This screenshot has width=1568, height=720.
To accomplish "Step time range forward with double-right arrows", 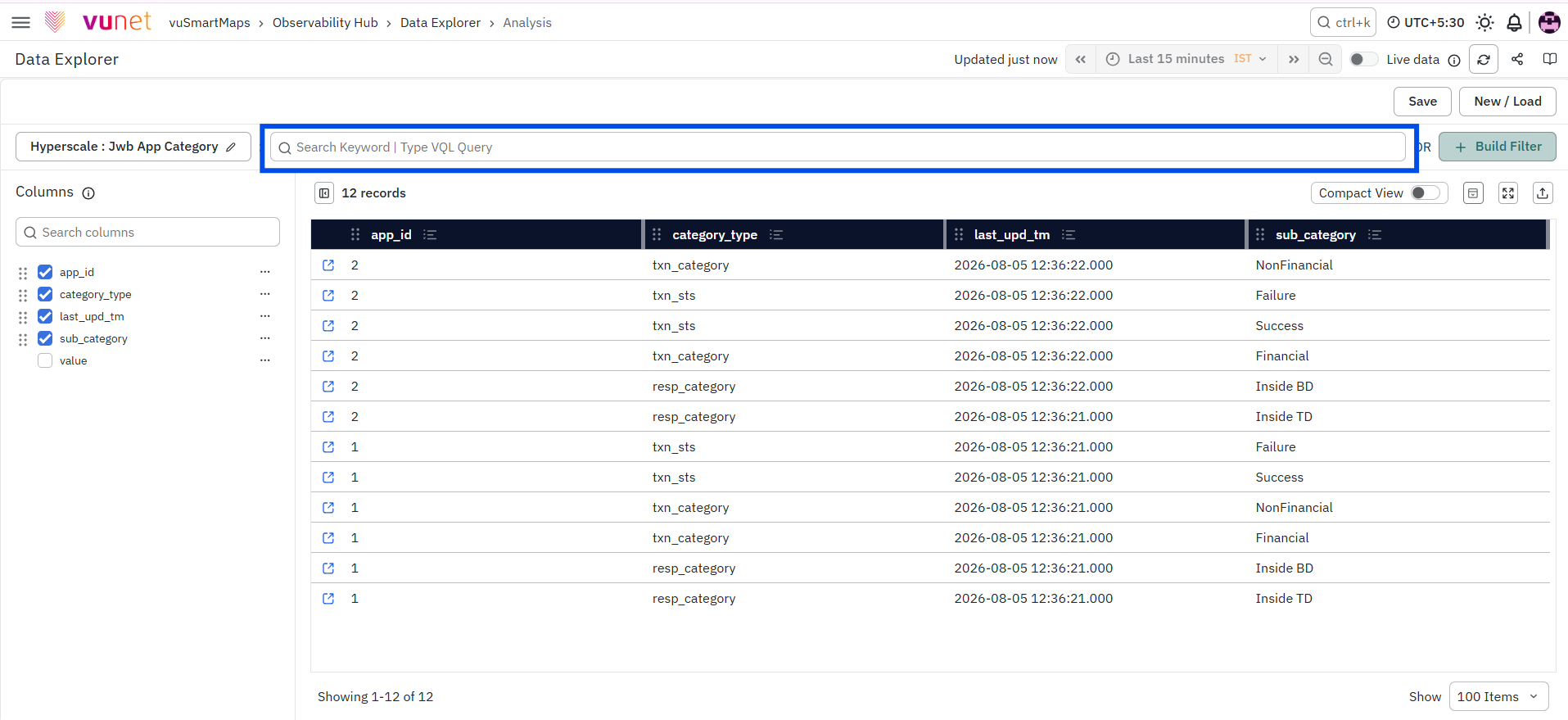I will tap(1294, 59).
